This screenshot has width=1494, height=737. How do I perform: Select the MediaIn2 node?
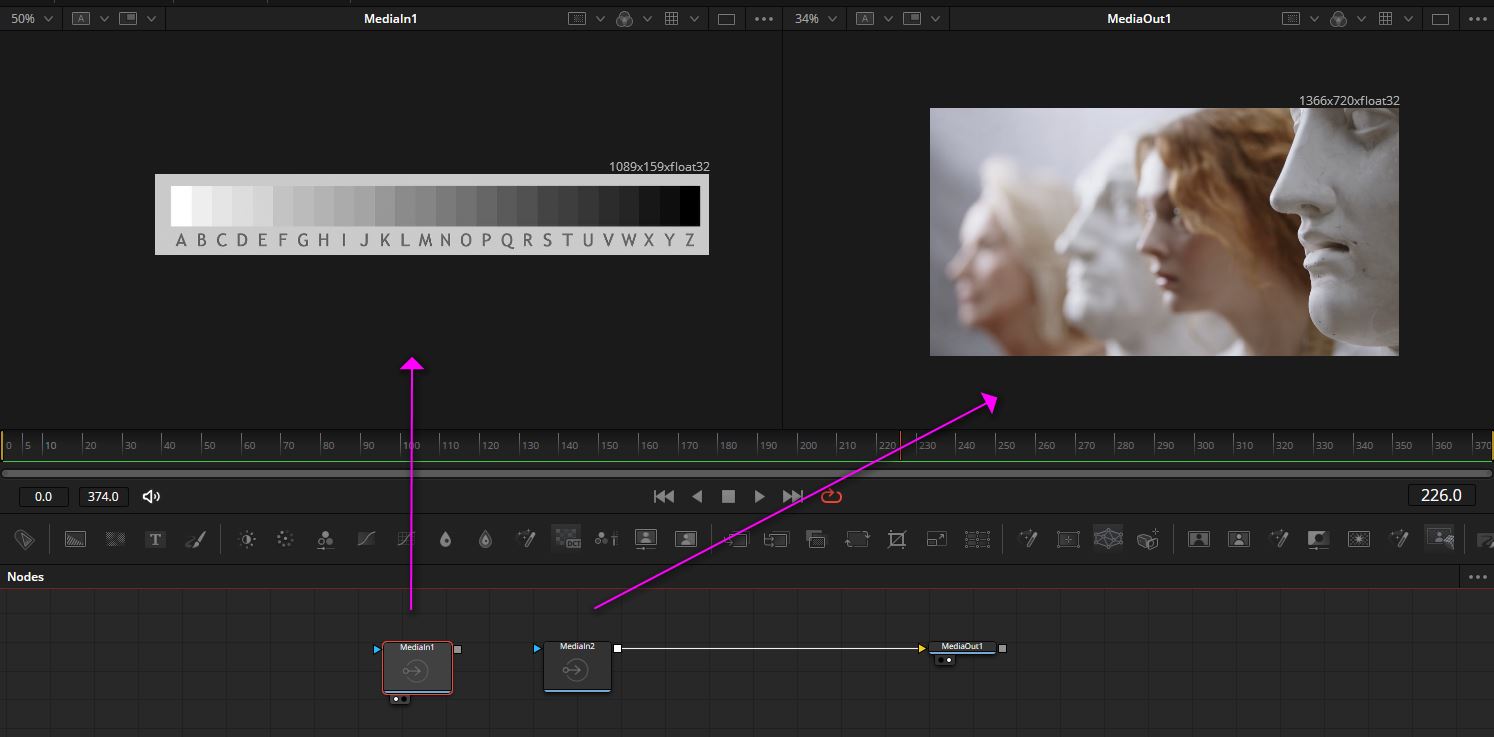(x=577, y=666)
